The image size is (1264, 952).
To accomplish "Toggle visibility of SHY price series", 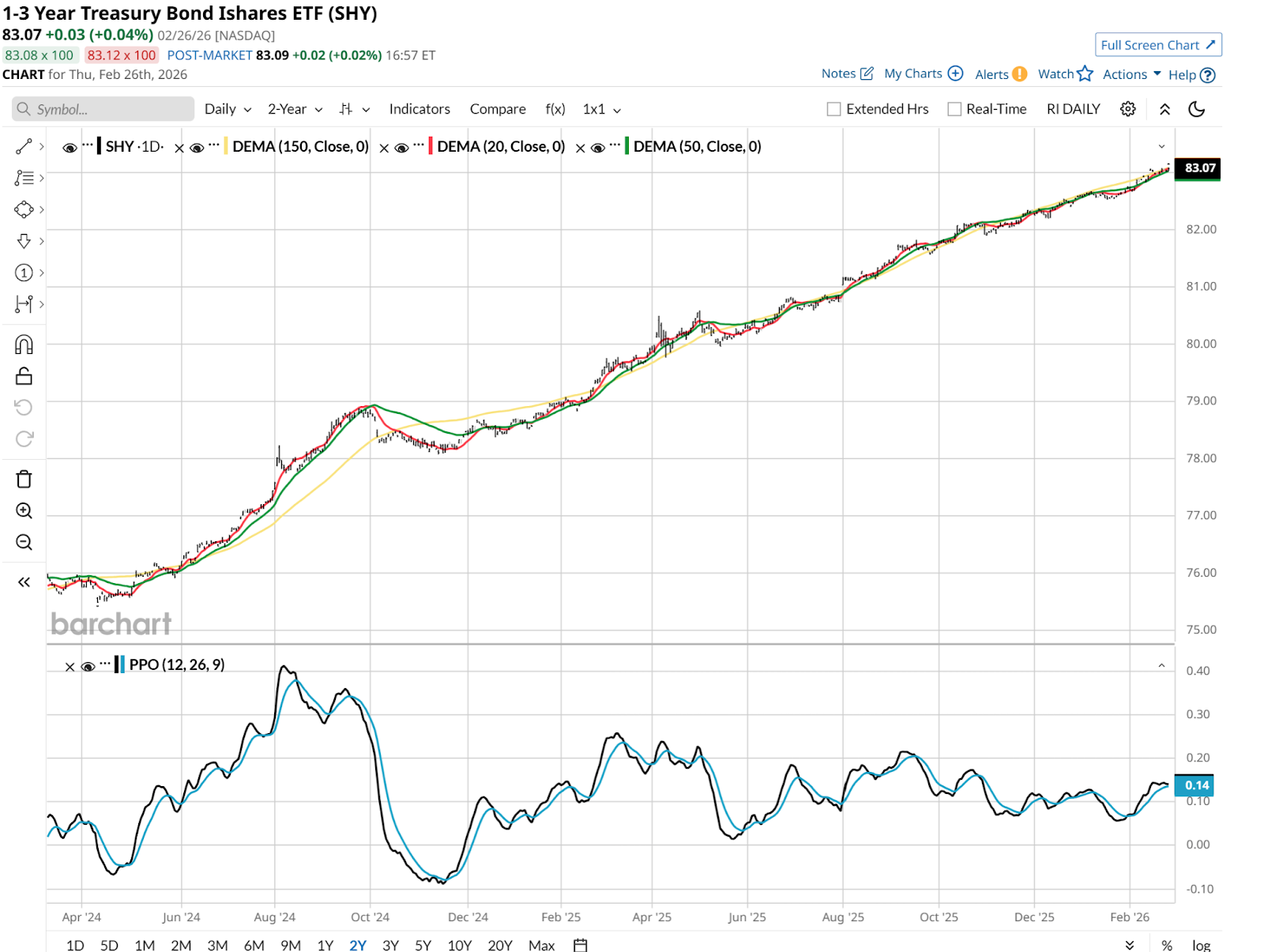I will coord(70,148).
